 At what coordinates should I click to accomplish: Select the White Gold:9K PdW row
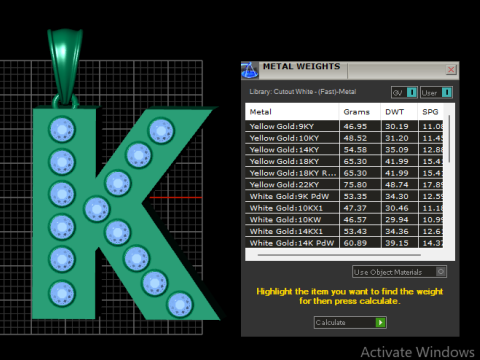[344, 196]
